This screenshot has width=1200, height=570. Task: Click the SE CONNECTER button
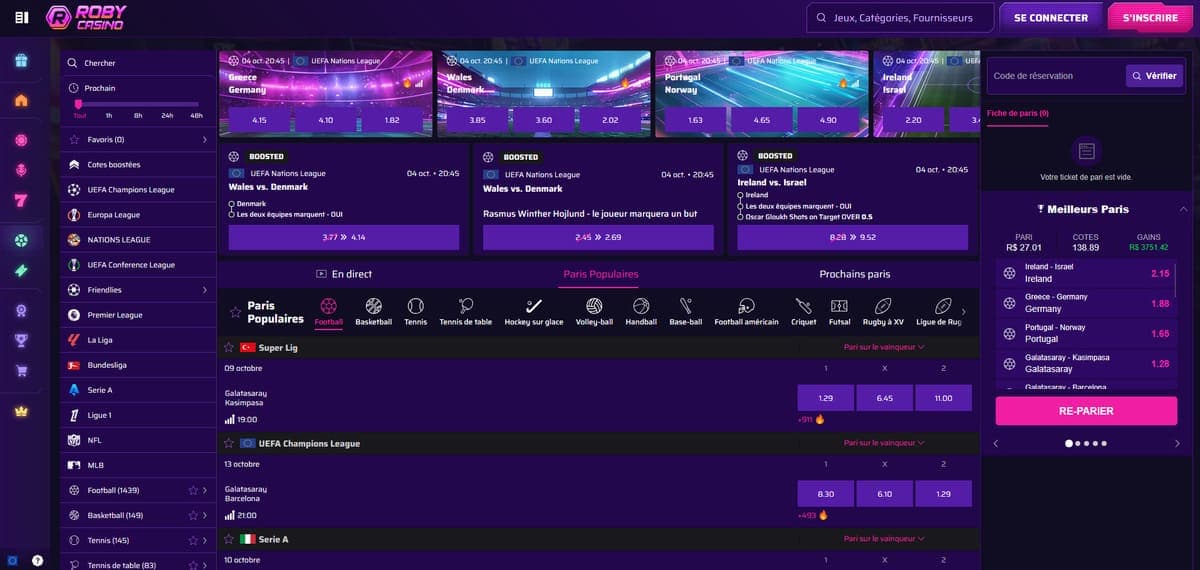pyautogui.click(x=1050, y=18)
